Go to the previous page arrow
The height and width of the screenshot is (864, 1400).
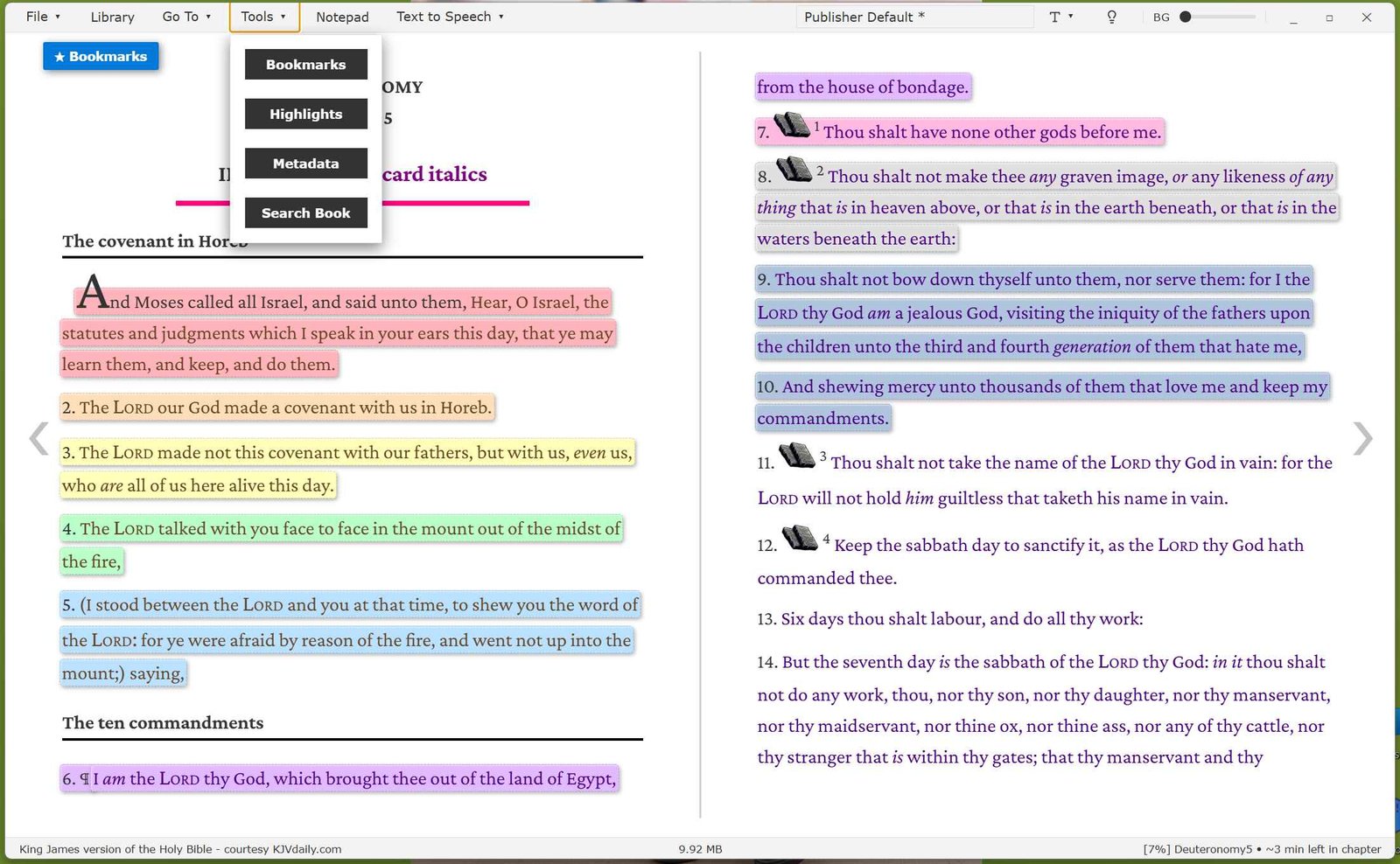38,439
